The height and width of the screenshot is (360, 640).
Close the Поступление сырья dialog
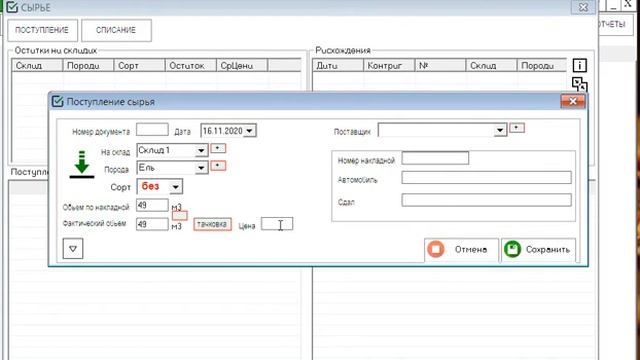pos(573,101)
